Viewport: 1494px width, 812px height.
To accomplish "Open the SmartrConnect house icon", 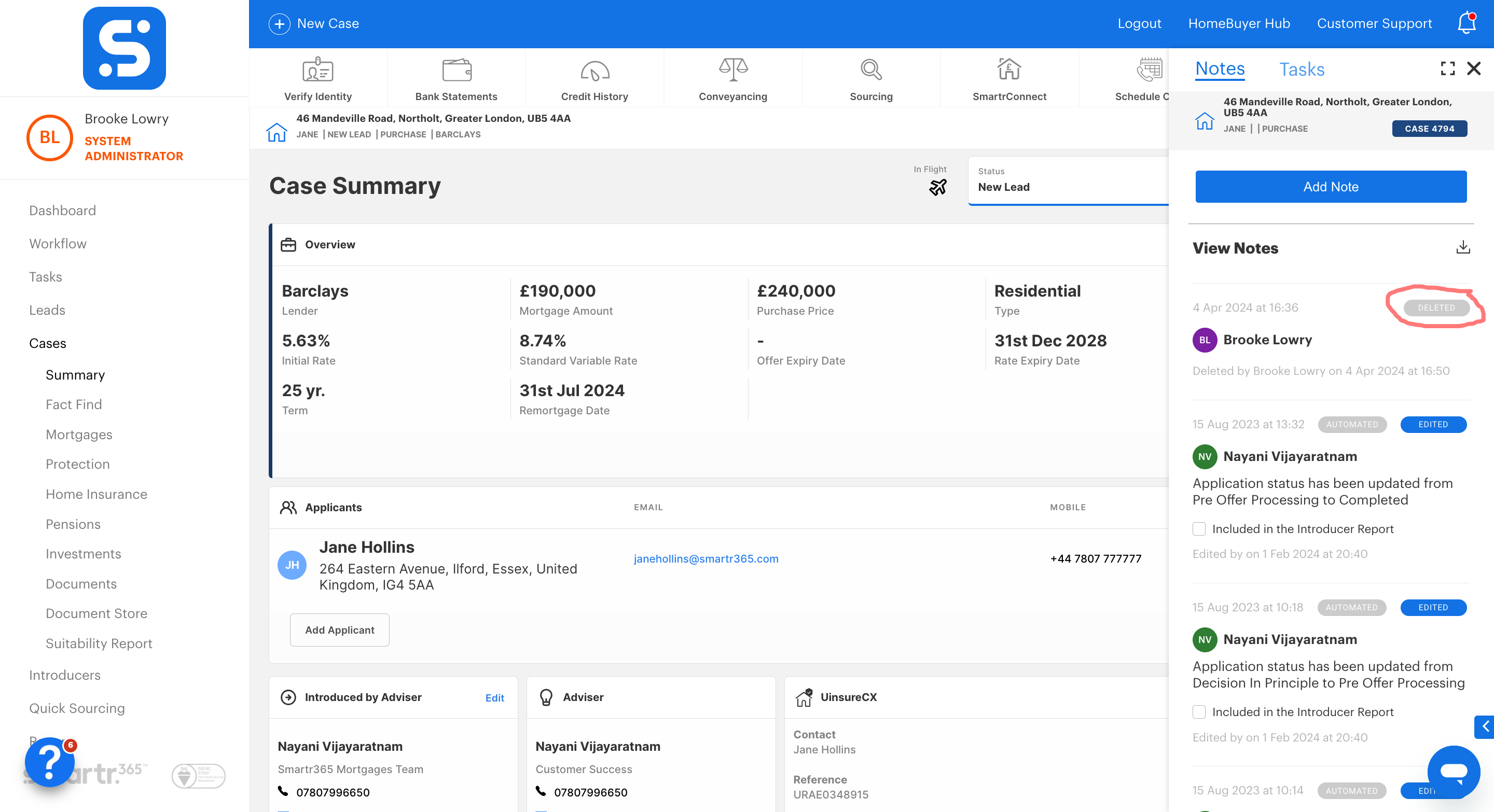I will click(x=1009, y=69).
